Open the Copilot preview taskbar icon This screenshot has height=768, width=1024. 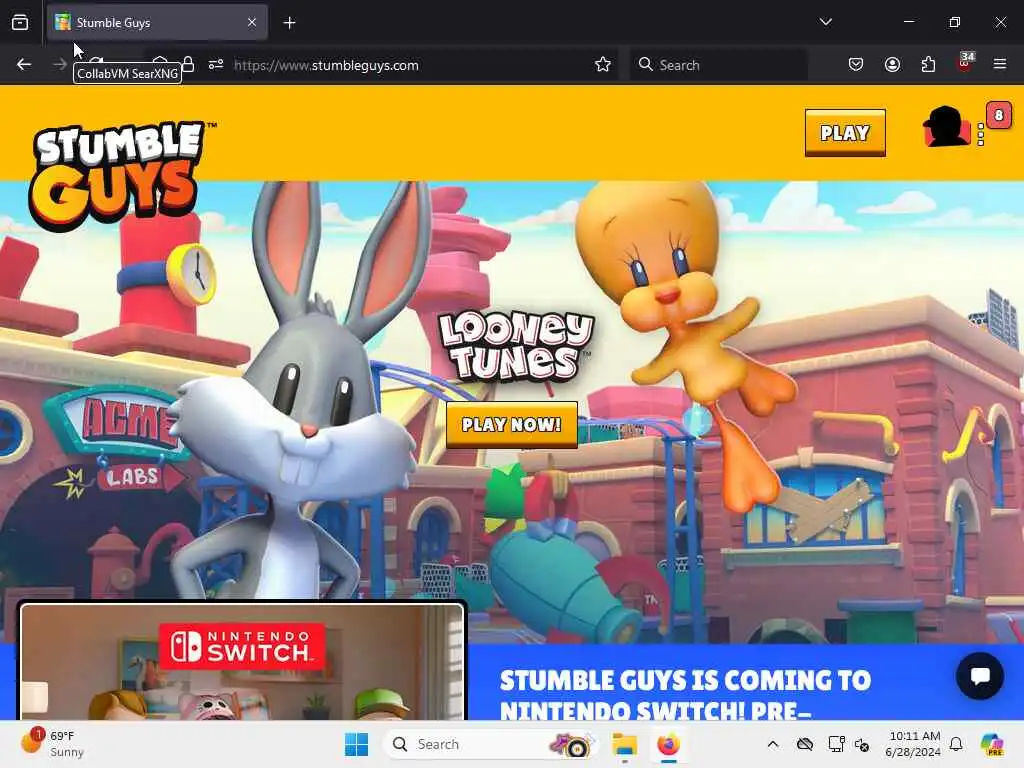(x=992, y=744)
